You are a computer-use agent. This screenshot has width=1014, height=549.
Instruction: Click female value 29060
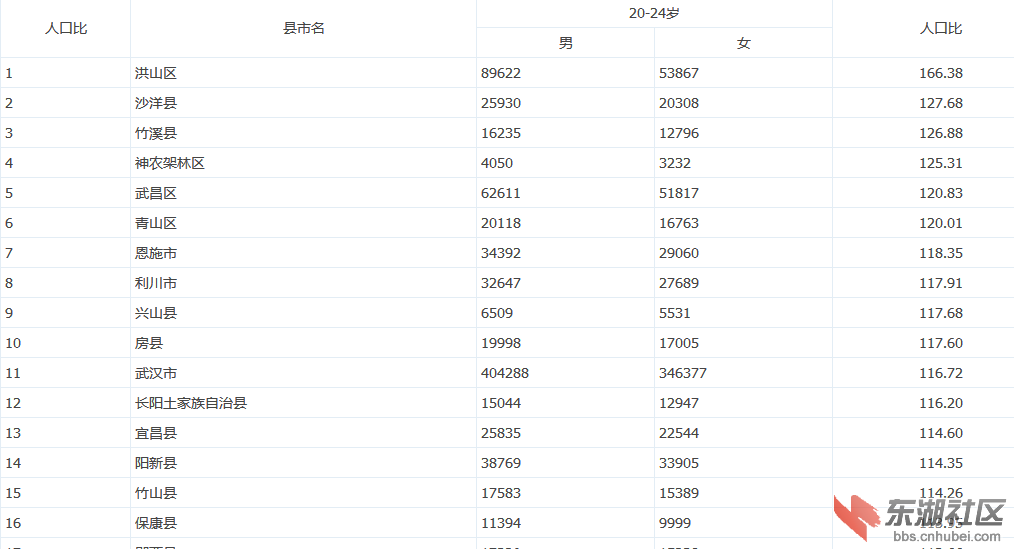tap(678, 253)
